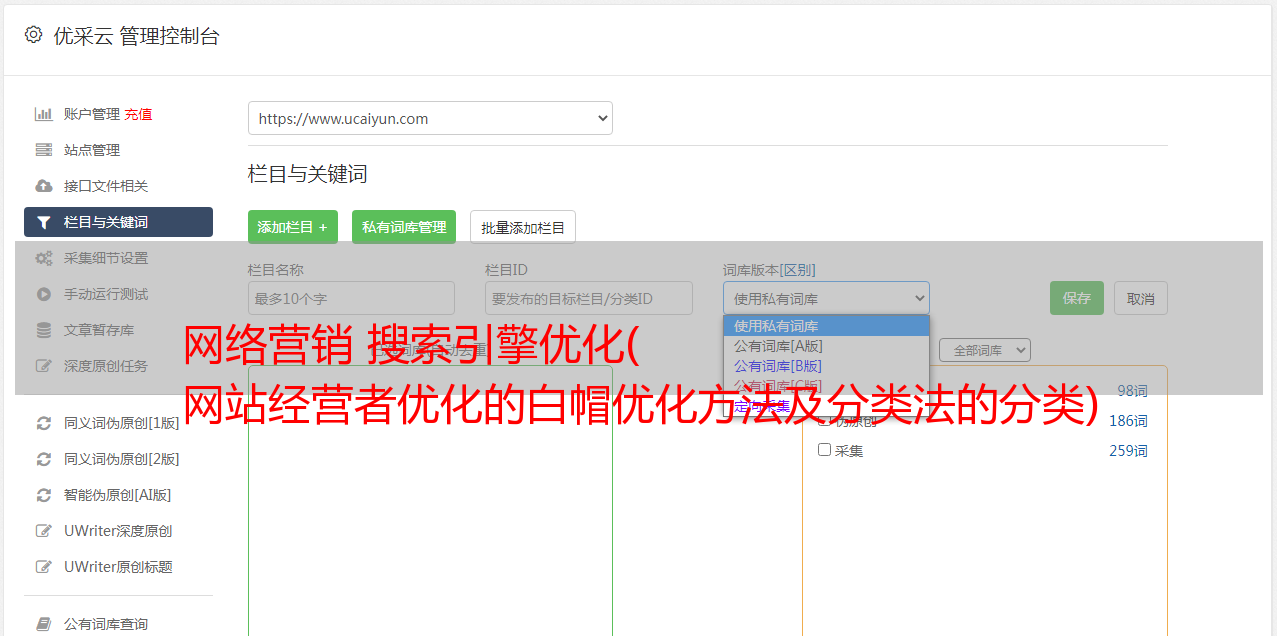Image resolution: width=1277 pixels, height=636 pixels.
Task: Click the 优采云 管理控制台 title
Action: click(136, 36)
